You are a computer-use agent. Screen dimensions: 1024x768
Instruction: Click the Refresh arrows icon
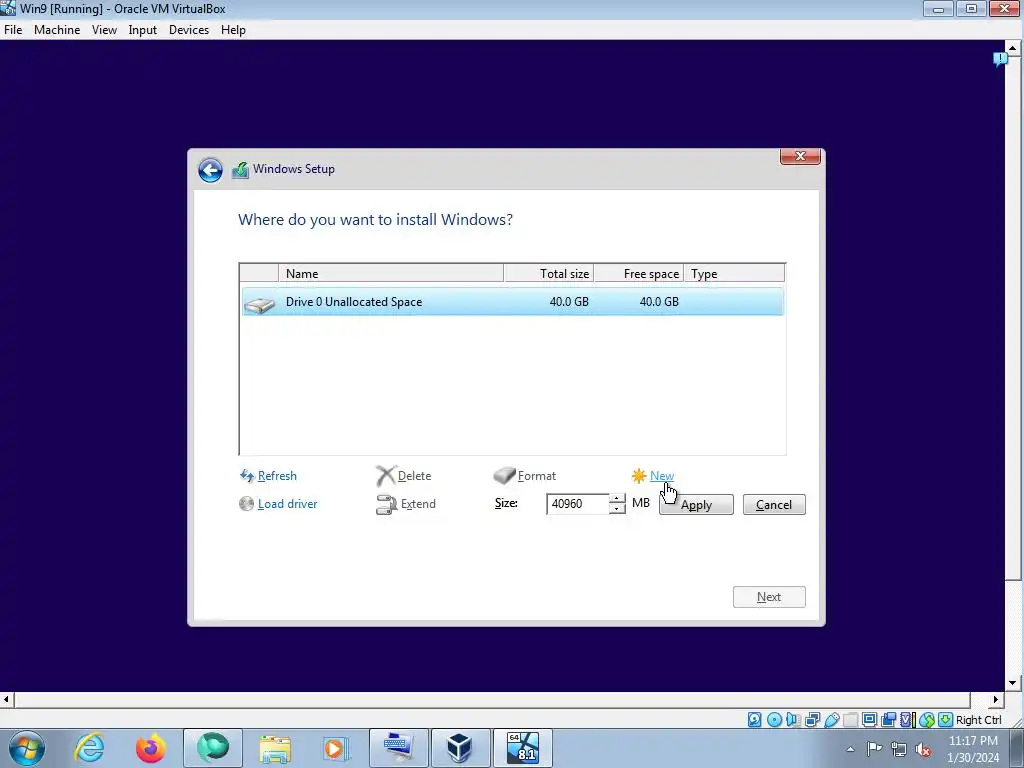pyautogui.click(x=247, y=475)
